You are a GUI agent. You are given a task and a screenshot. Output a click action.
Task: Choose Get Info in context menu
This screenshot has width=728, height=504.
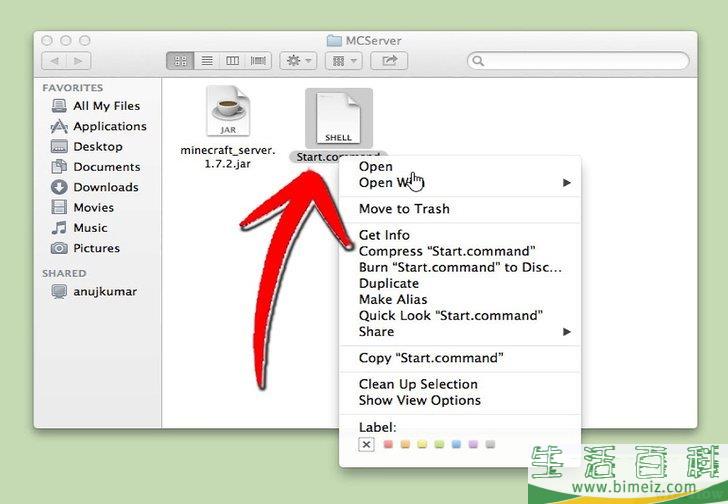click(x=384, y=235)
